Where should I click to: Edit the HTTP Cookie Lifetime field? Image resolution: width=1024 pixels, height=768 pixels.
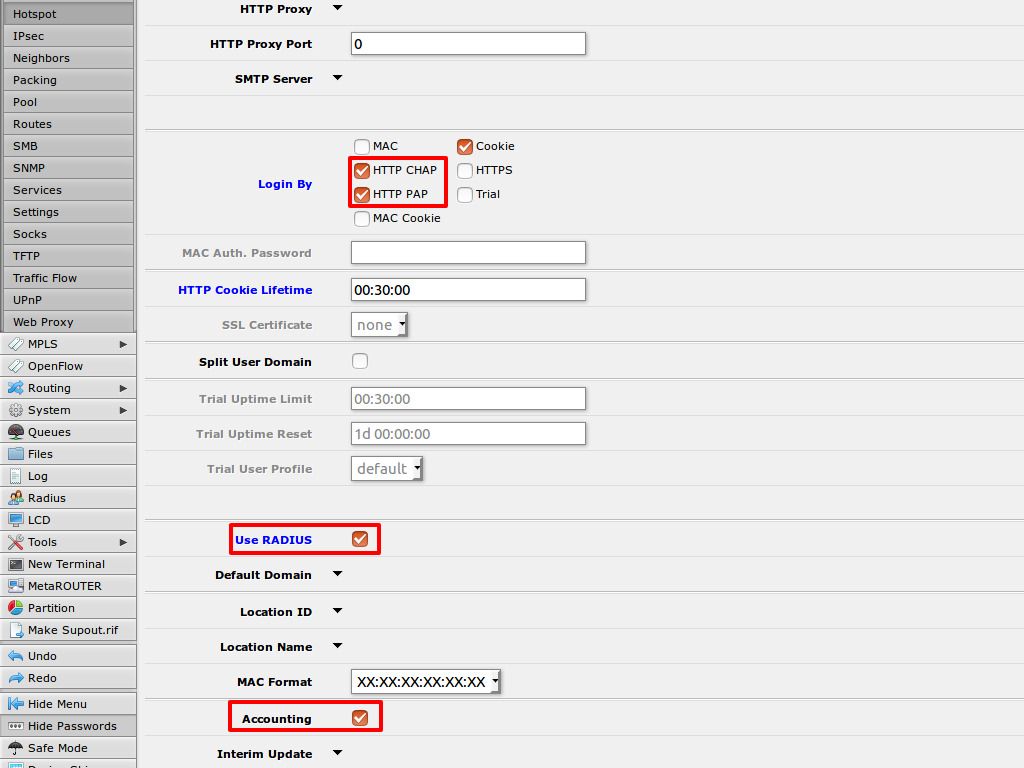[x=468, y=289]
